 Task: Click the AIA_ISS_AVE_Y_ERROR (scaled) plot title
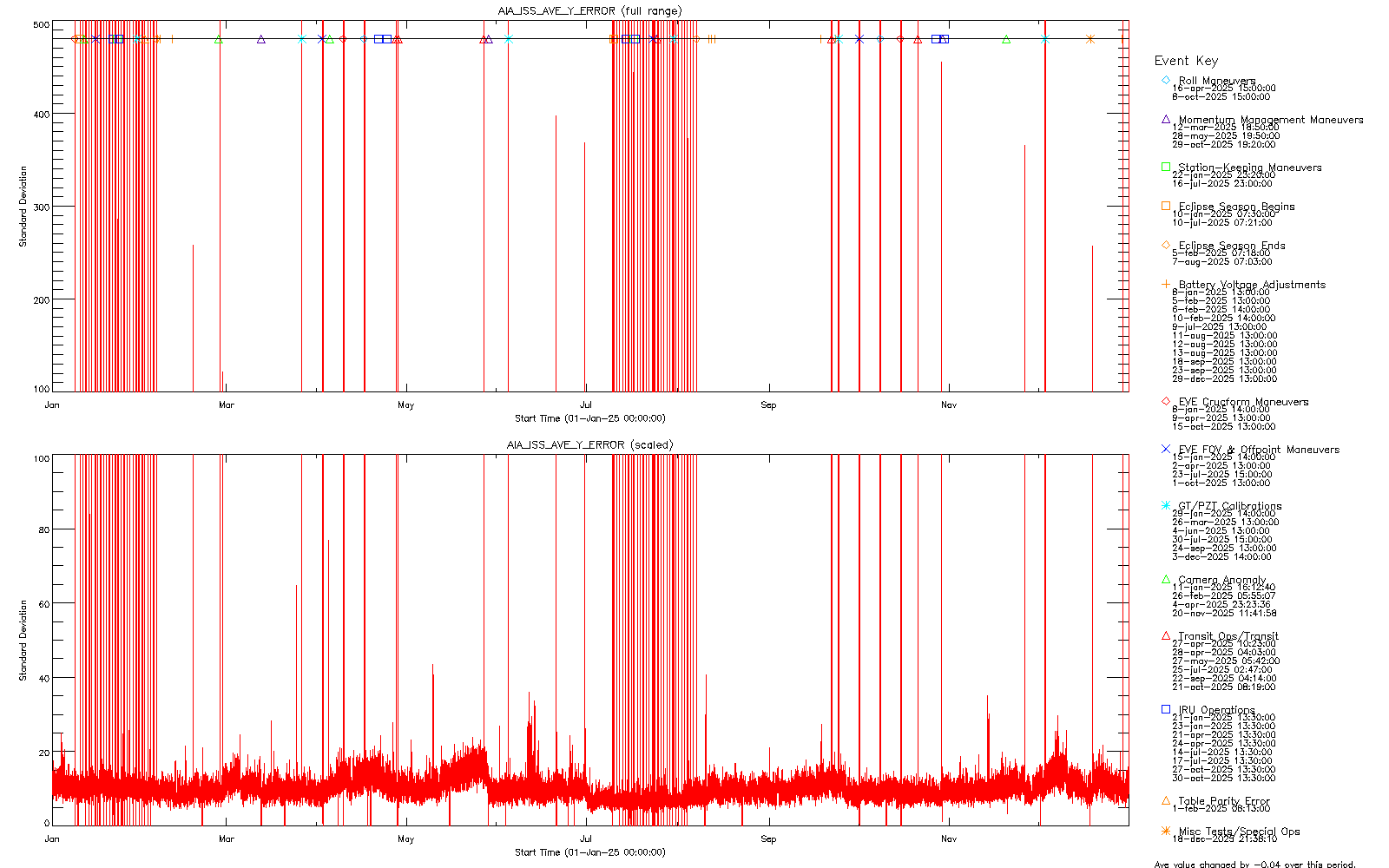tap(589, 445)
